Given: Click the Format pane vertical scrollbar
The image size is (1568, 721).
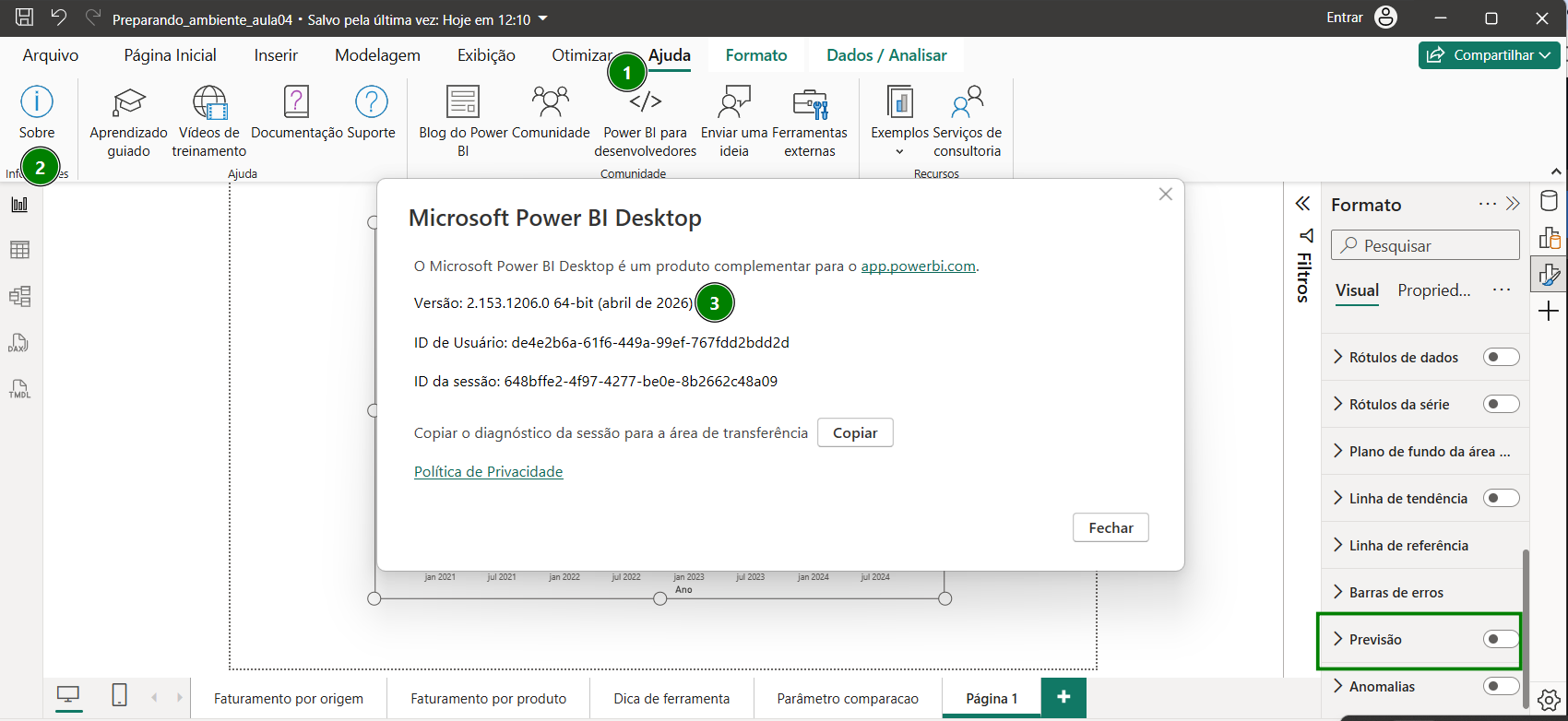Looking at the screenshot, I should click(x=1525, y=628).
